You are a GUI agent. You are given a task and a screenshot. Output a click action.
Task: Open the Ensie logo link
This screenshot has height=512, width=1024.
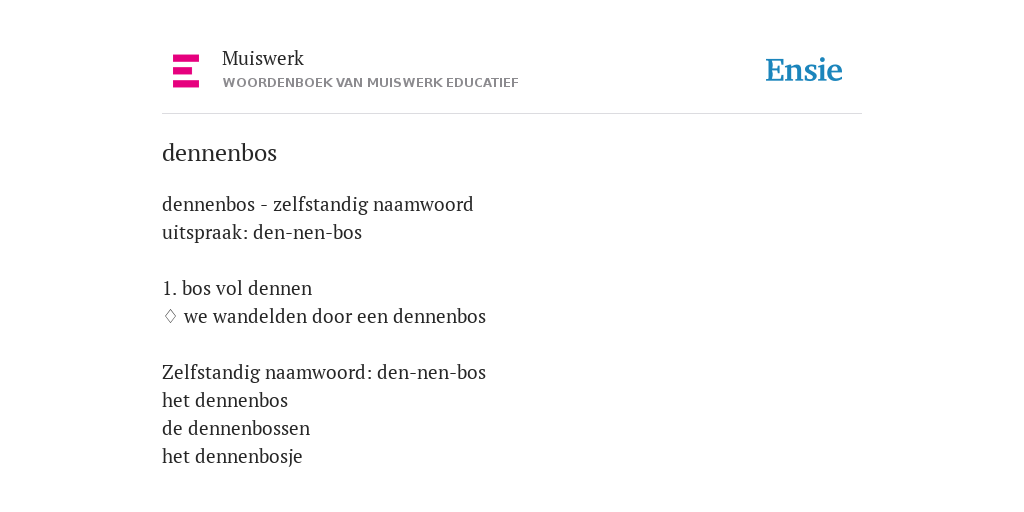click(x=804, y=70)
